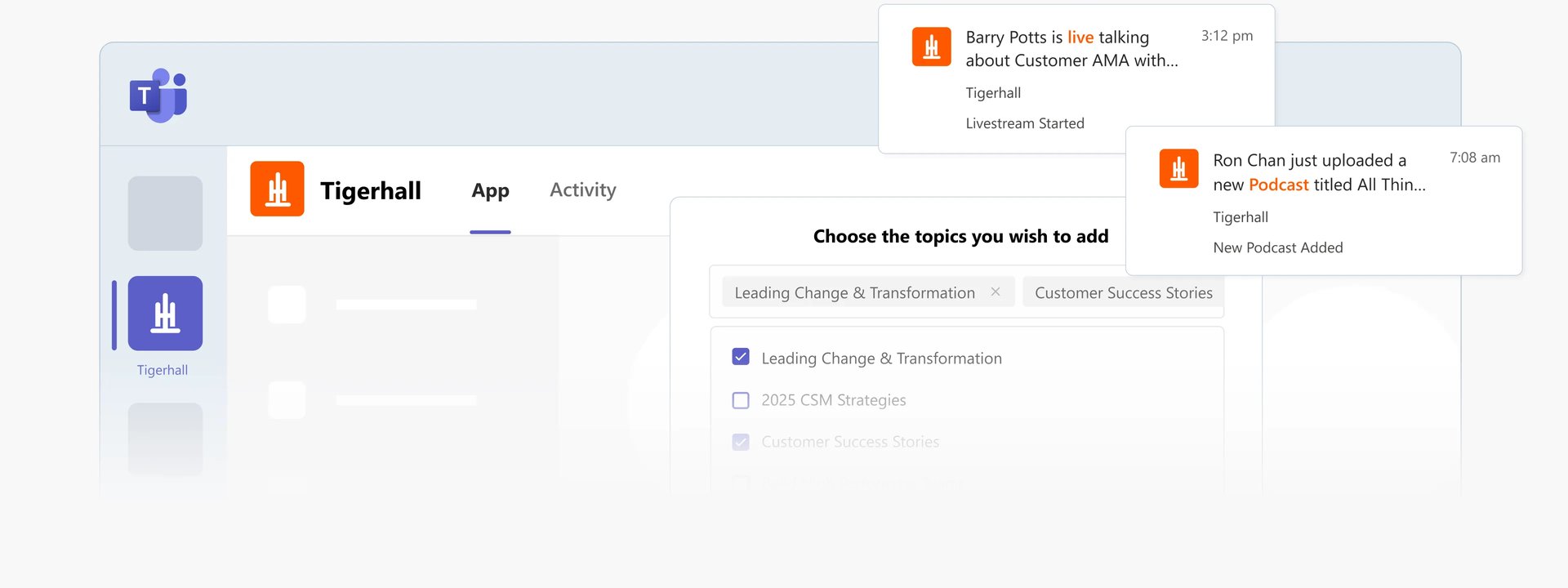Select the Customer Success Stories chip
Viewport: 1568px width, 588px height.
(1123, 292)
